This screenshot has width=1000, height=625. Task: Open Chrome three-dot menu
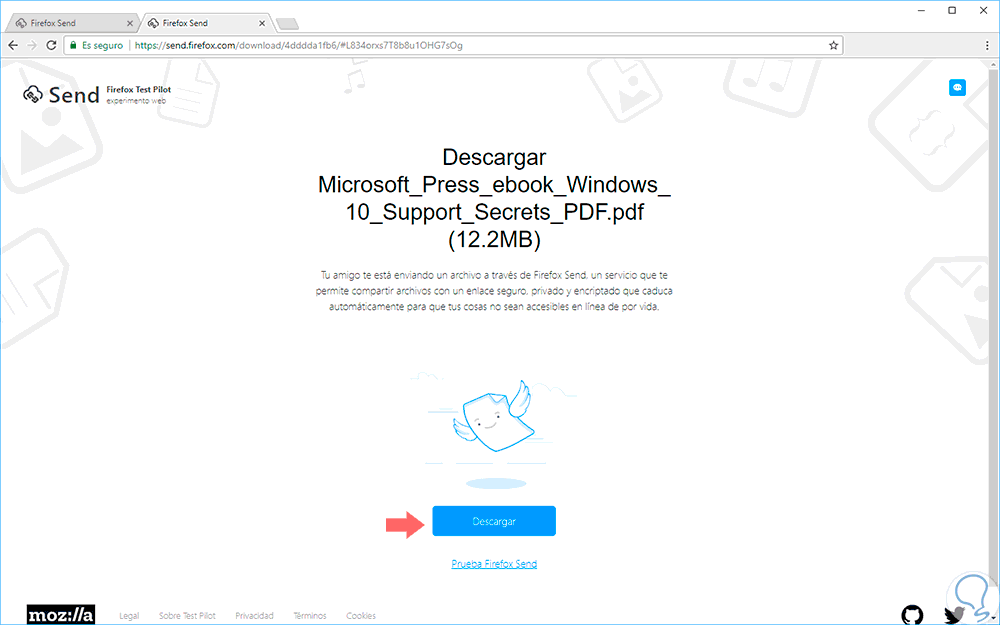tap(987, 45)
